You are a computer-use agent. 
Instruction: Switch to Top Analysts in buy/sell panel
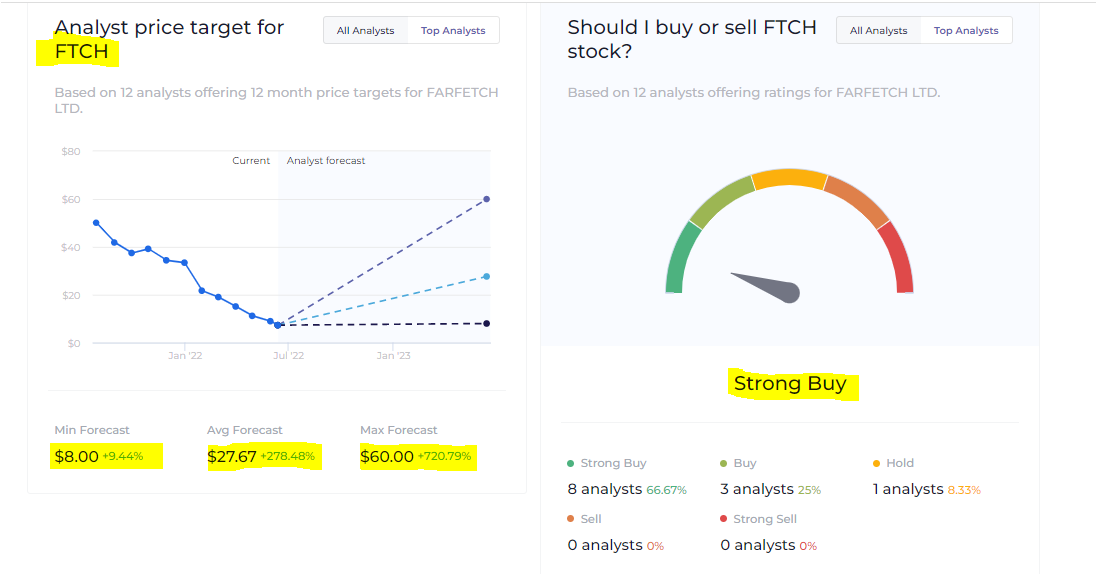click(966, 31)
